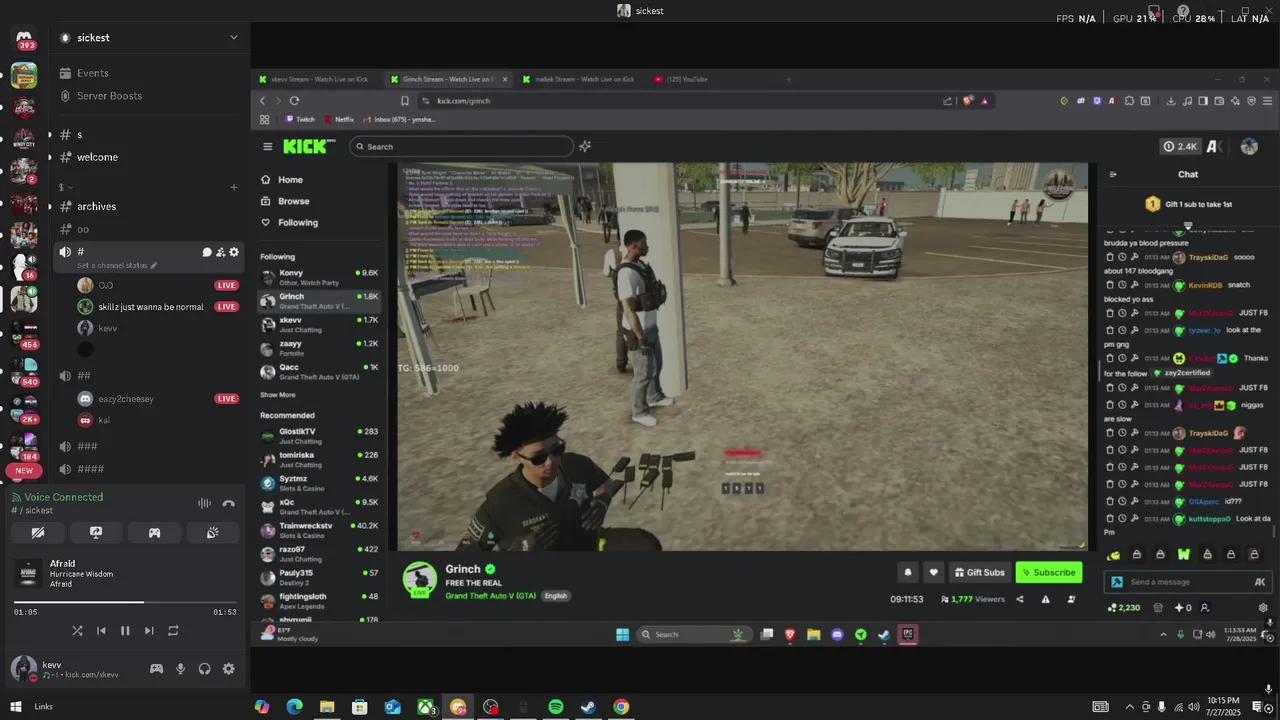Expand Show More in Kick following list
The height and width of the screenshot is (720, 1280).
click(x=278, y=395)
